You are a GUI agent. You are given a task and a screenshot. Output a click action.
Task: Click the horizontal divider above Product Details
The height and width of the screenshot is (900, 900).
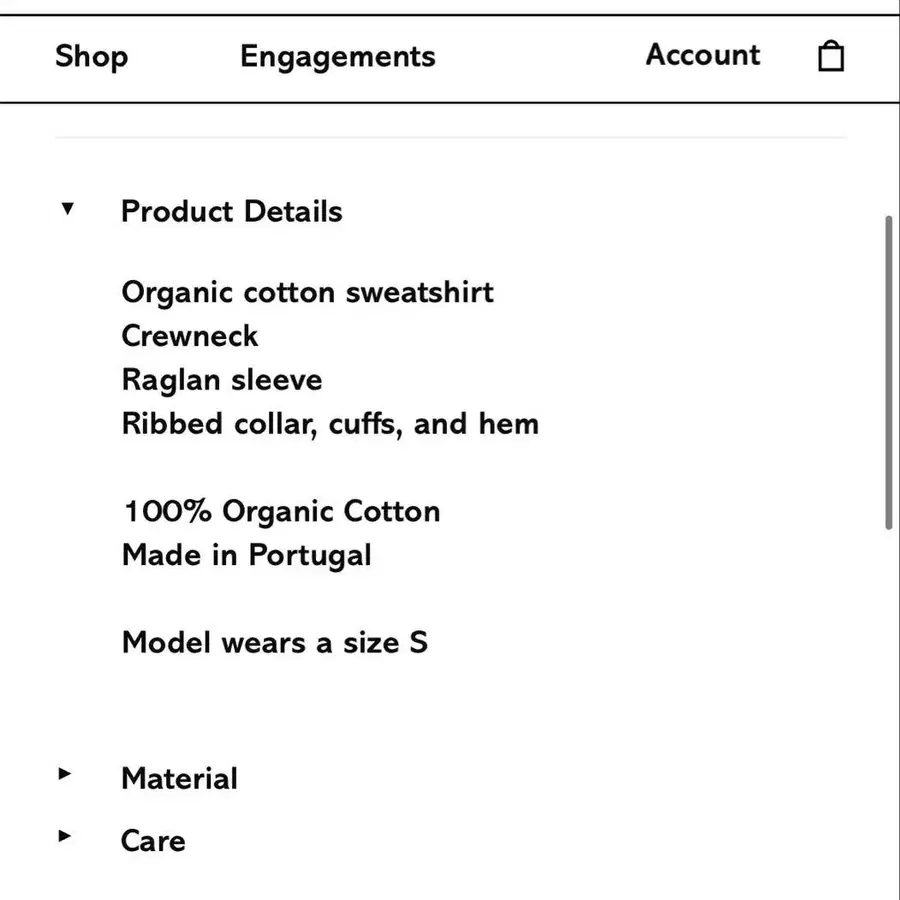click(x=451, y=138)
